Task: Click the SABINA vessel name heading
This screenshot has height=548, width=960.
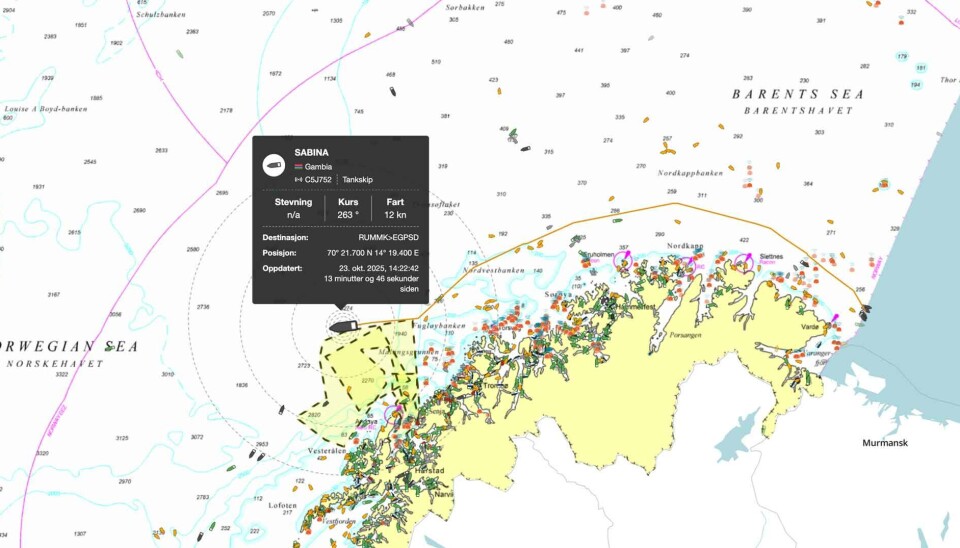Action: point(311,152)
